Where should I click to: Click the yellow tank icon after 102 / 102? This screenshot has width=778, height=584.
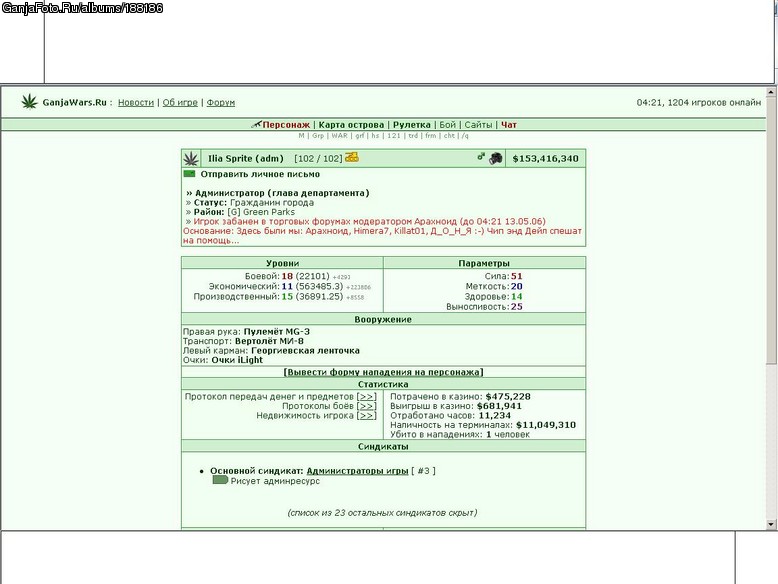coord(352,157)
